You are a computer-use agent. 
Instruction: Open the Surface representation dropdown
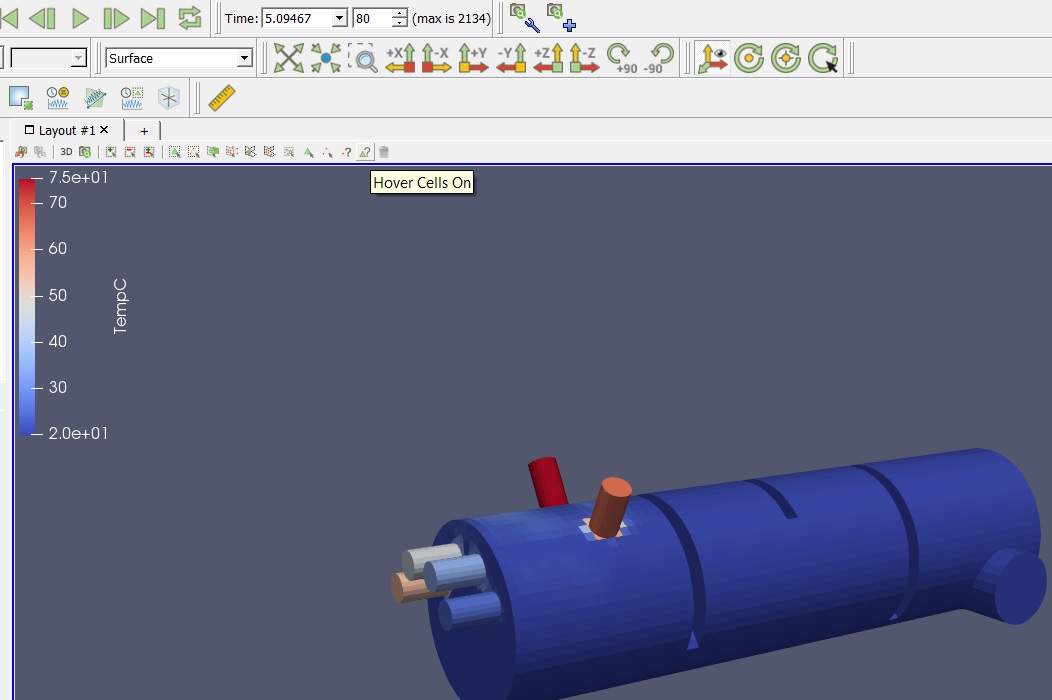243,59
